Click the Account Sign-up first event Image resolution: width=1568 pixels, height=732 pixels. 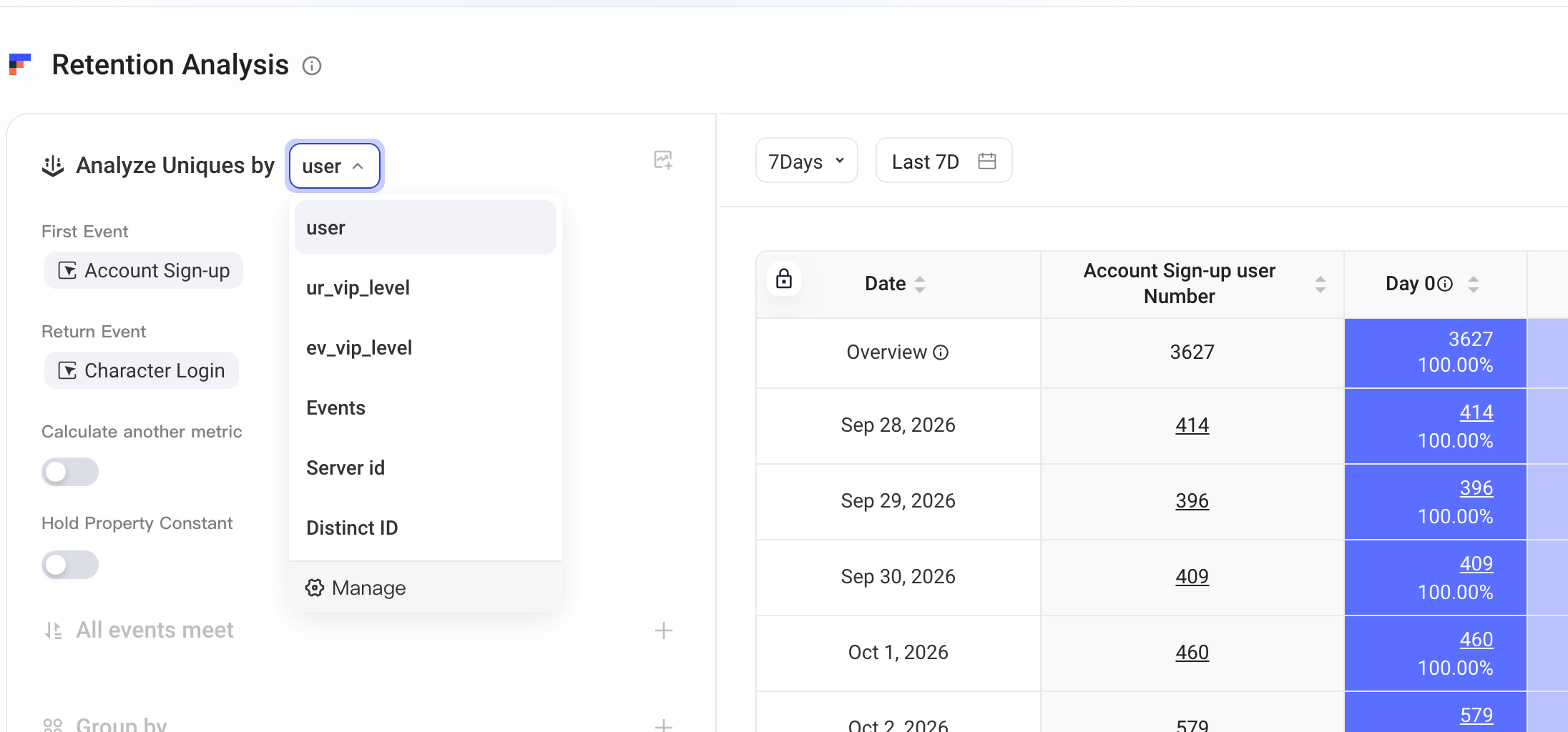pyautogui.click(x=144, y=270)
